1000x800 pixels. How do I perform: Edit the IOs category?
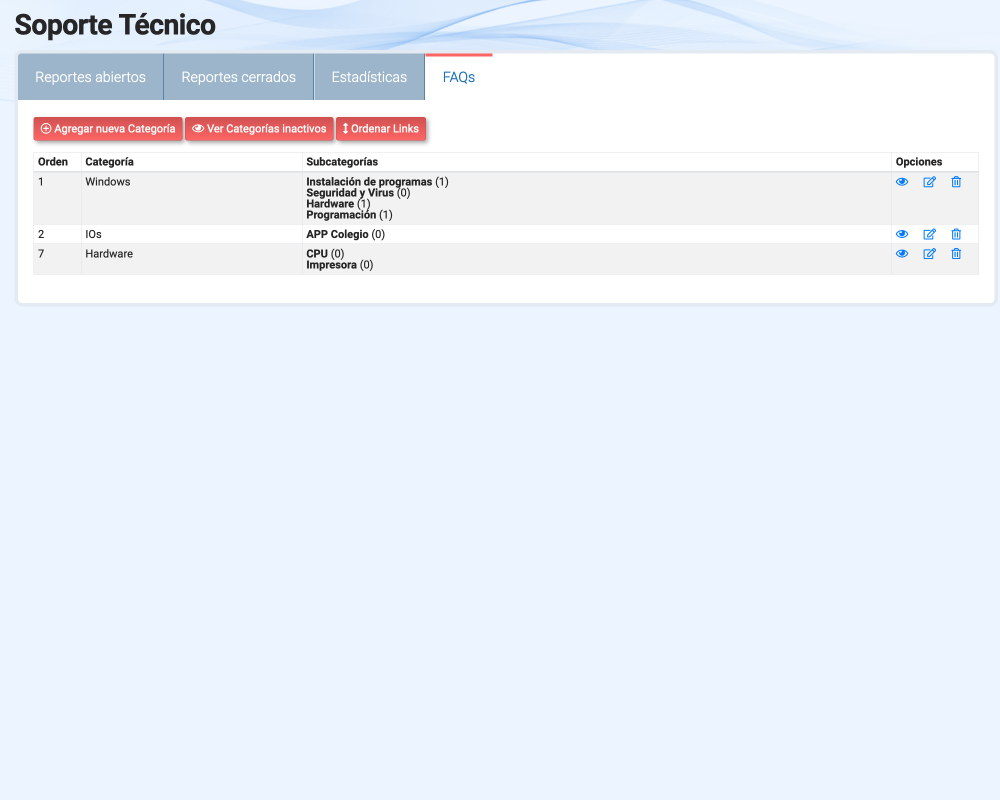coord(929,234)
